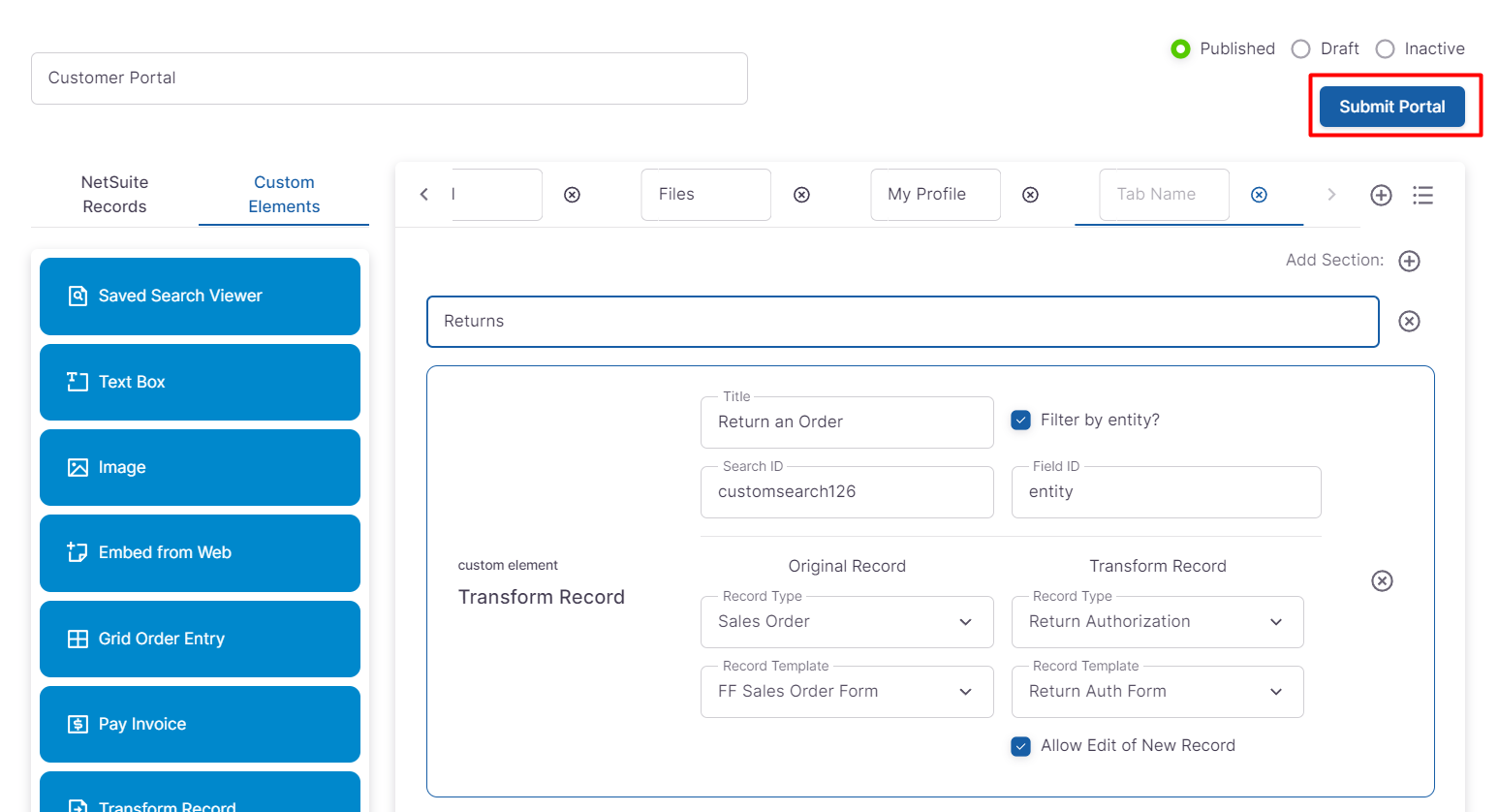Viewport: 1499px width, 812px height.
Task: Select the Draft status radio button
Action: [1300, 49]
